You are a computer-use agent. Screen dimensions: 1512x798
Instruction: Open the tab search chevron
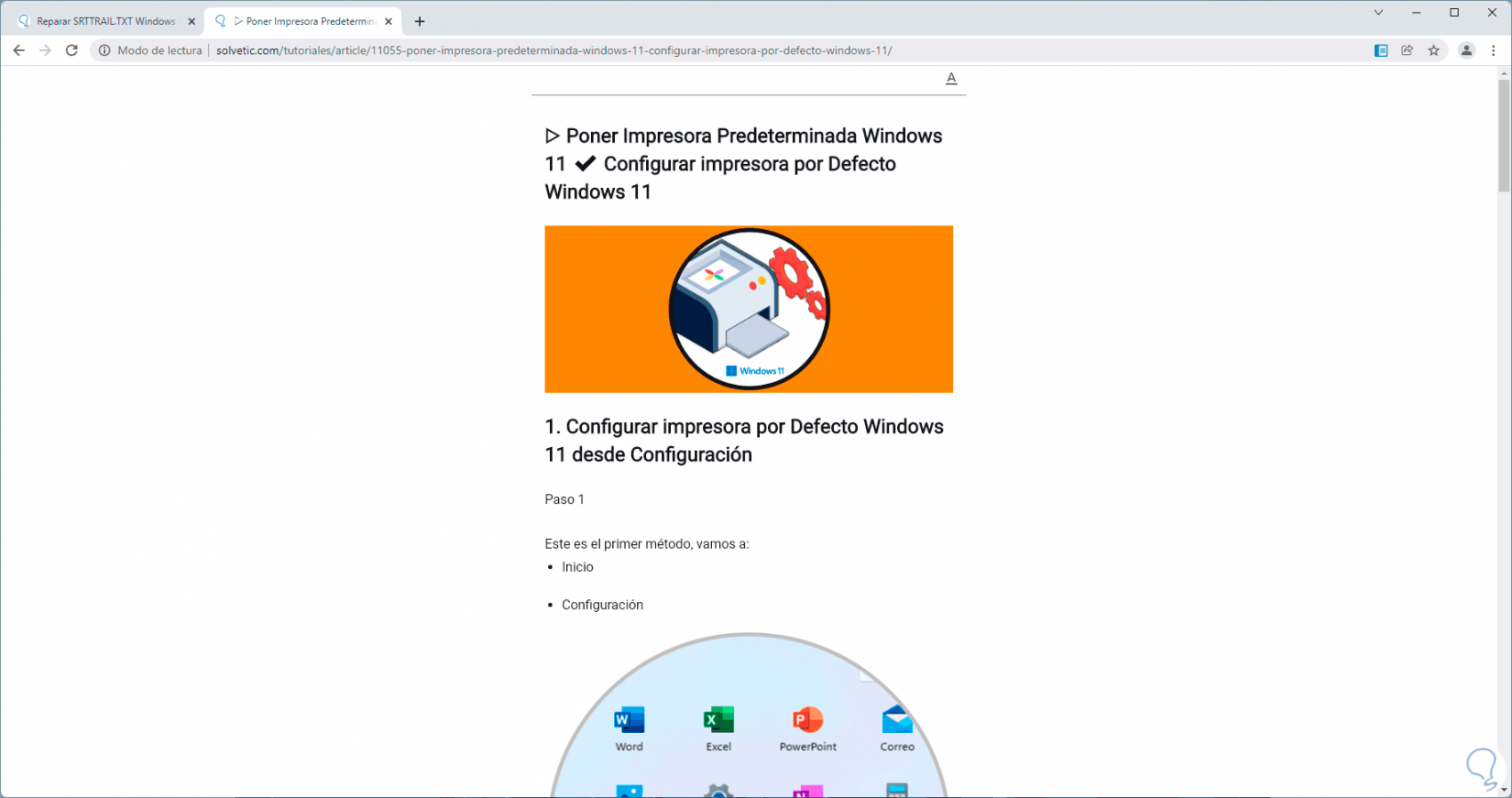pyautogui.click(x=1378, y=13)
